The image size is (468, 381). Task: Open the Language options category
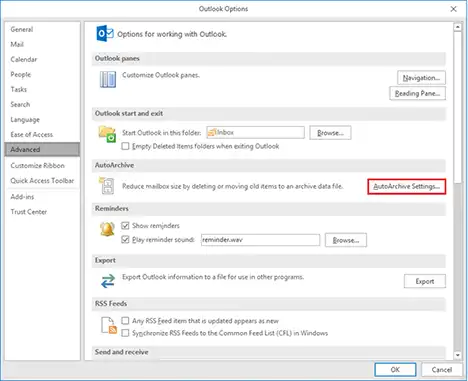tap(42, 119)
